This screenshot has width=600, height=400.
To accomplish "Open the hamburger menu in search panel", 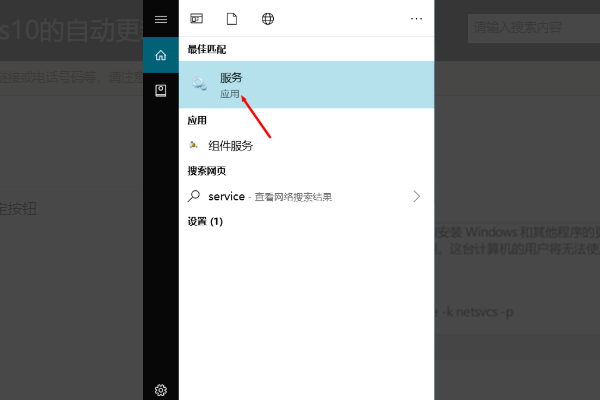I will [x=161, y=19].
